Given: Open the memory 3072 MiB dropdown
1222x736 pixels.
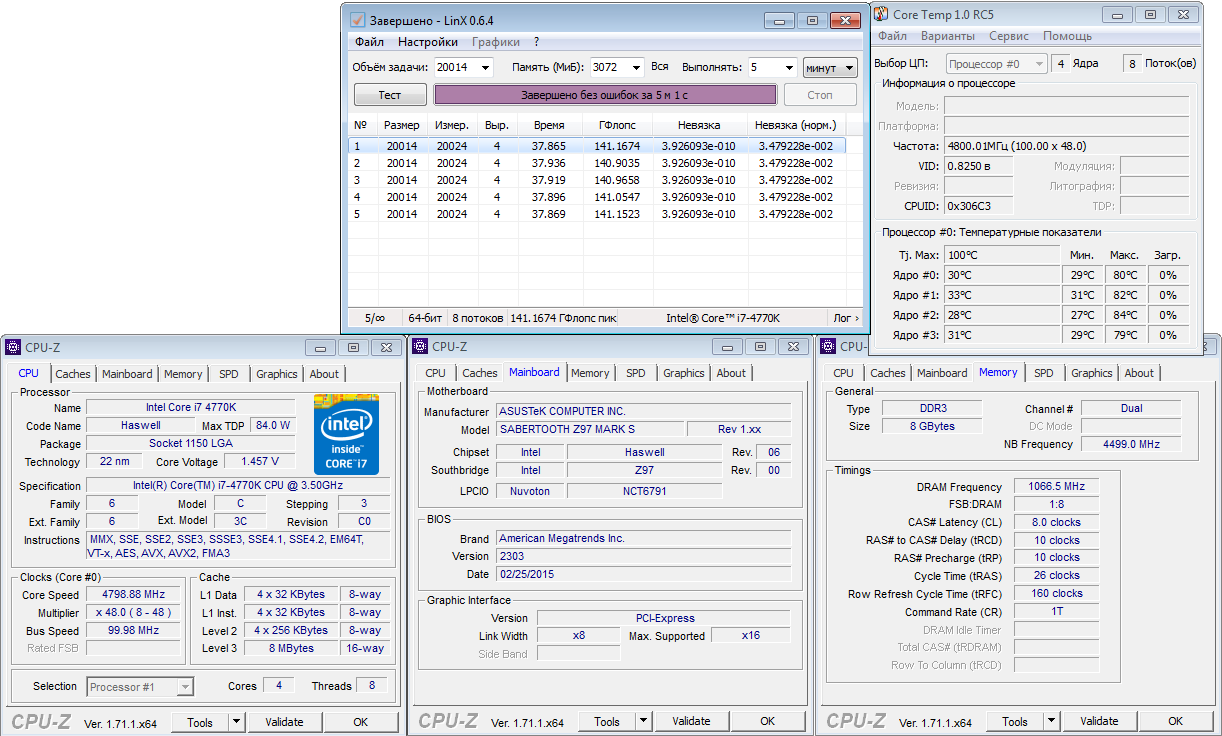Looking at the screenshot, I should 635,68.
